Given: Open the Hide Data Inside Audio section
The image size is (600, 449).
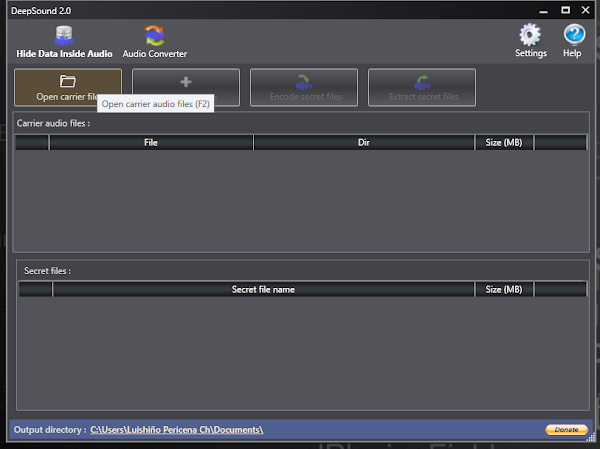Looking at the screenshot, I should (64, 42).
